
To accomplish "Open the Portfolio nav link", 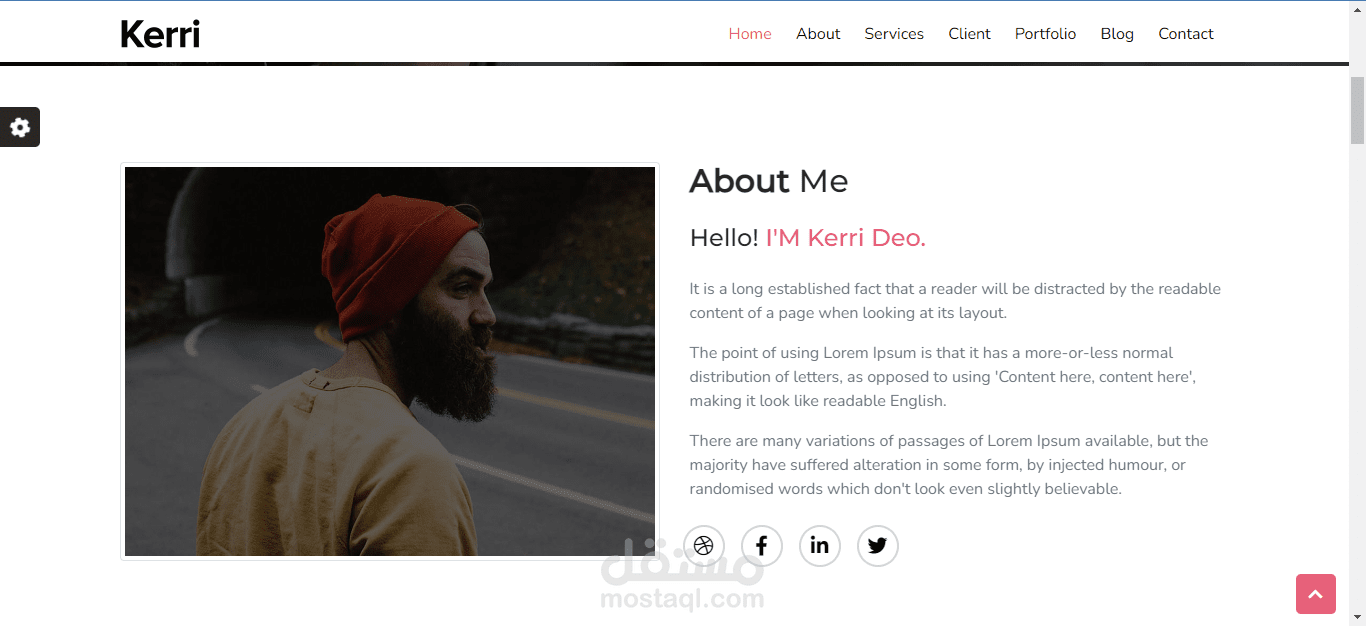I will point(1045,34).
